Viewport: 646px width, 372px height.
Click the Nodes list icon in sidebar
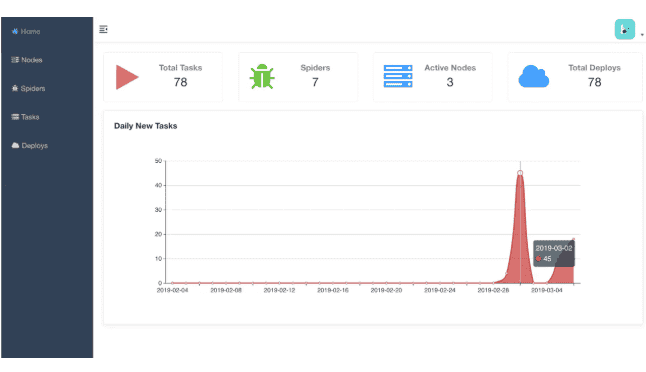(15, 60)
